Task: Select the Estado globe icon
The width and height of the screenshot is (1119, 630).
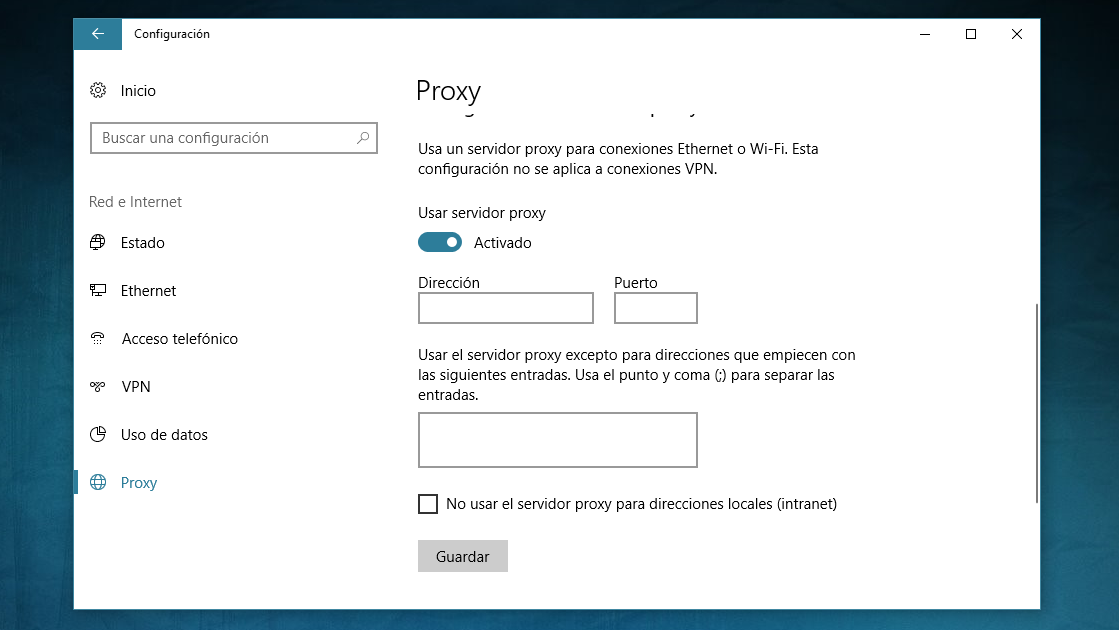Action: click(x=97, y=242)
